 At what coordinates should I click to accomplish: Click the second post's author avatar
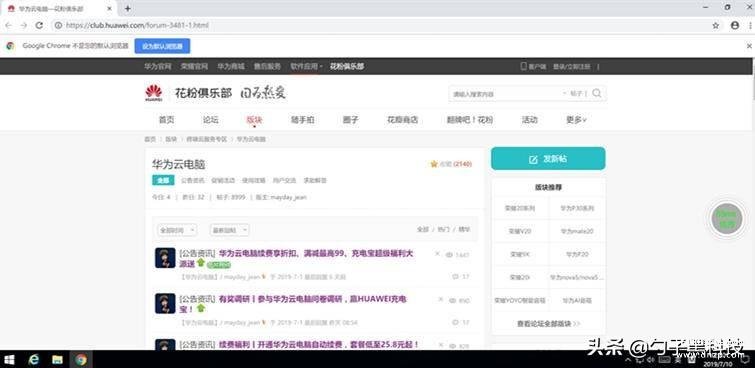point(165,303)
